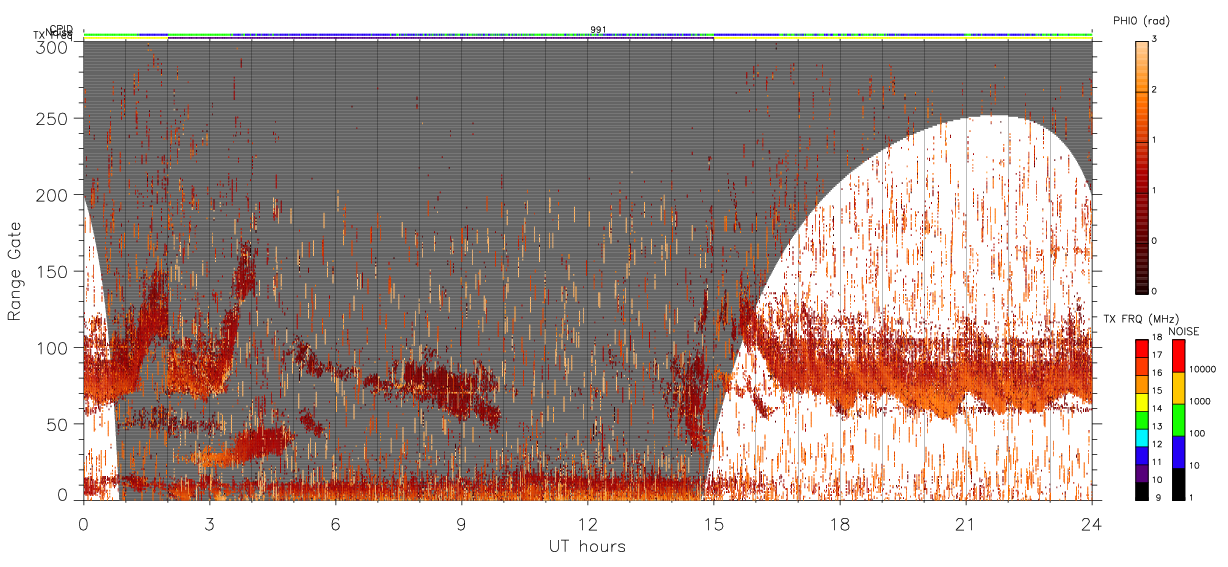Select the blue swatch in NOISE legend
Viewport: 1228px width, 567px height.
[x=1178, y=452]
